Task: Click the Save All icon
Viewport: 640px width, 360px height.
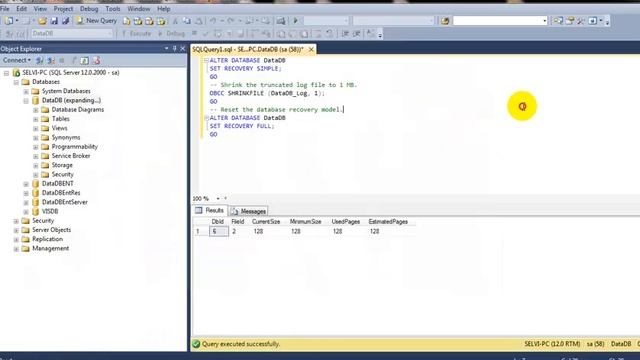Action: tap(65, 21)
